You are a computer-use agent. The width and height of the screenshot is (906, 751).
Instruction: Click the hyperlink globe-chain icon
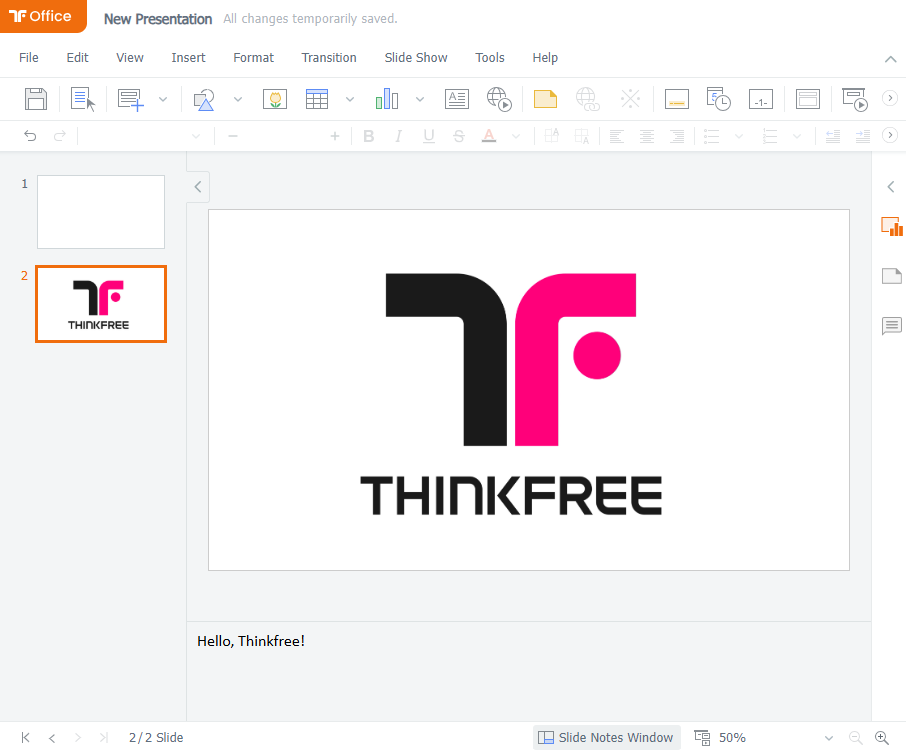(x=588, y=99)
